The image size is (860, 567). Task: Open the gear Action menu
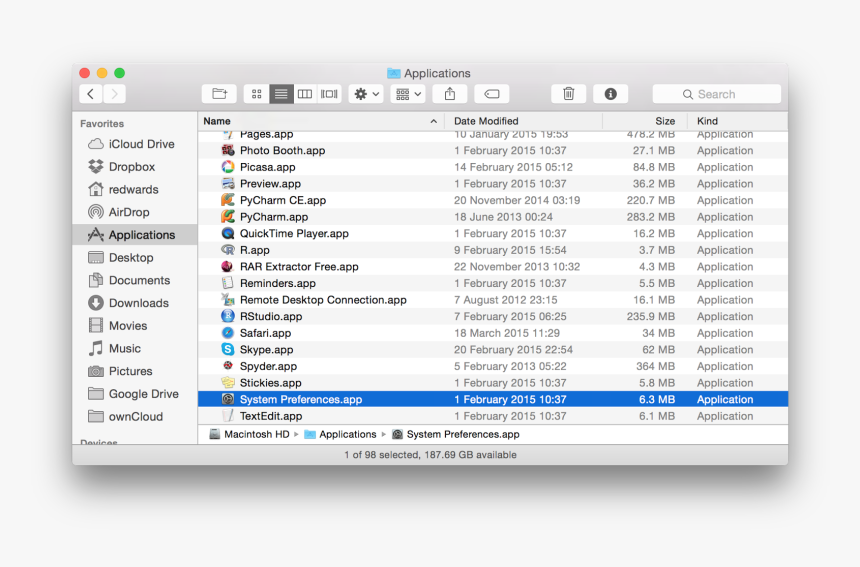point(366,94)
